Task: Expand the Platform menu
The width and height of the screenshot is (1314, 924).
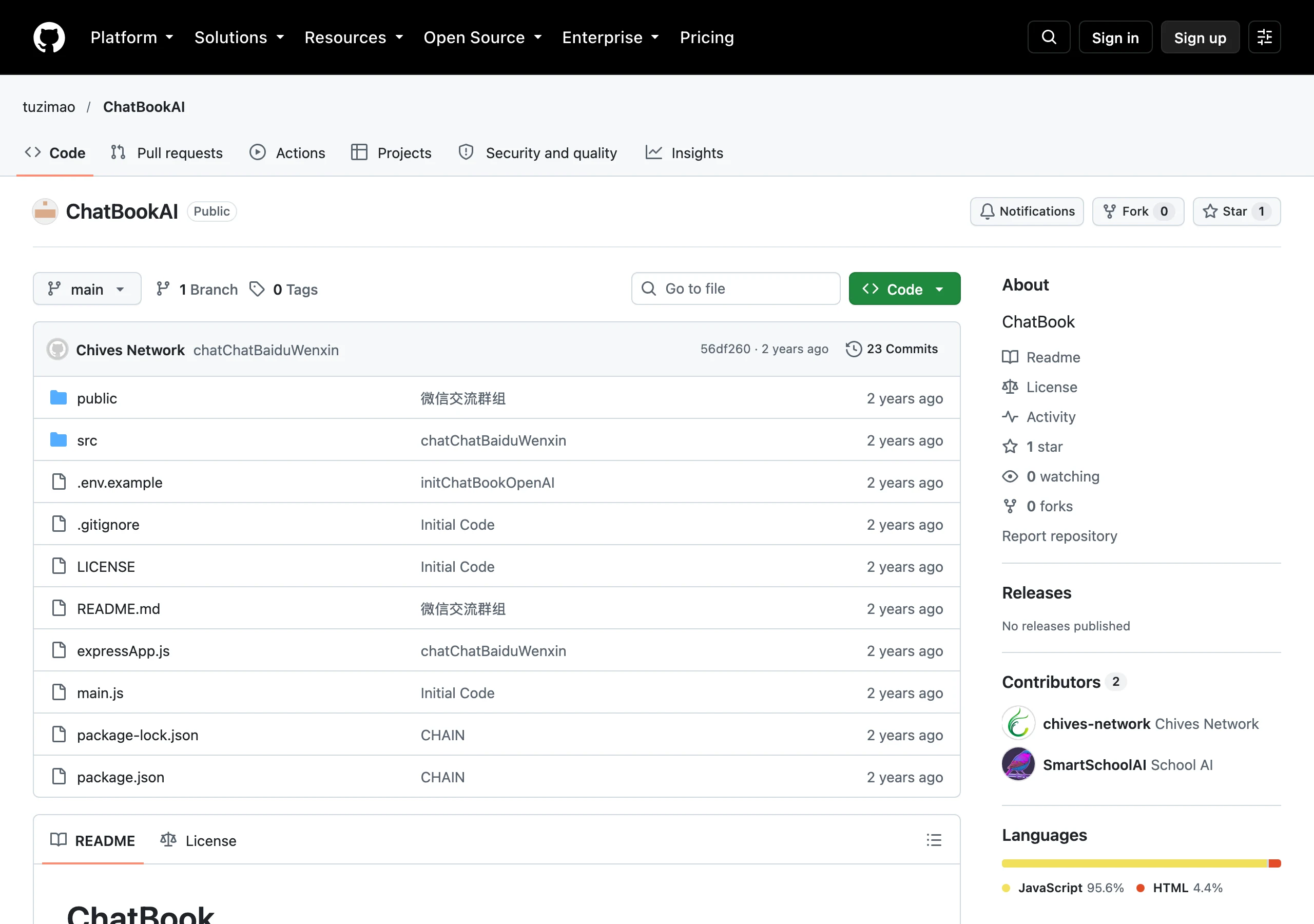Action: click(131, 37)
